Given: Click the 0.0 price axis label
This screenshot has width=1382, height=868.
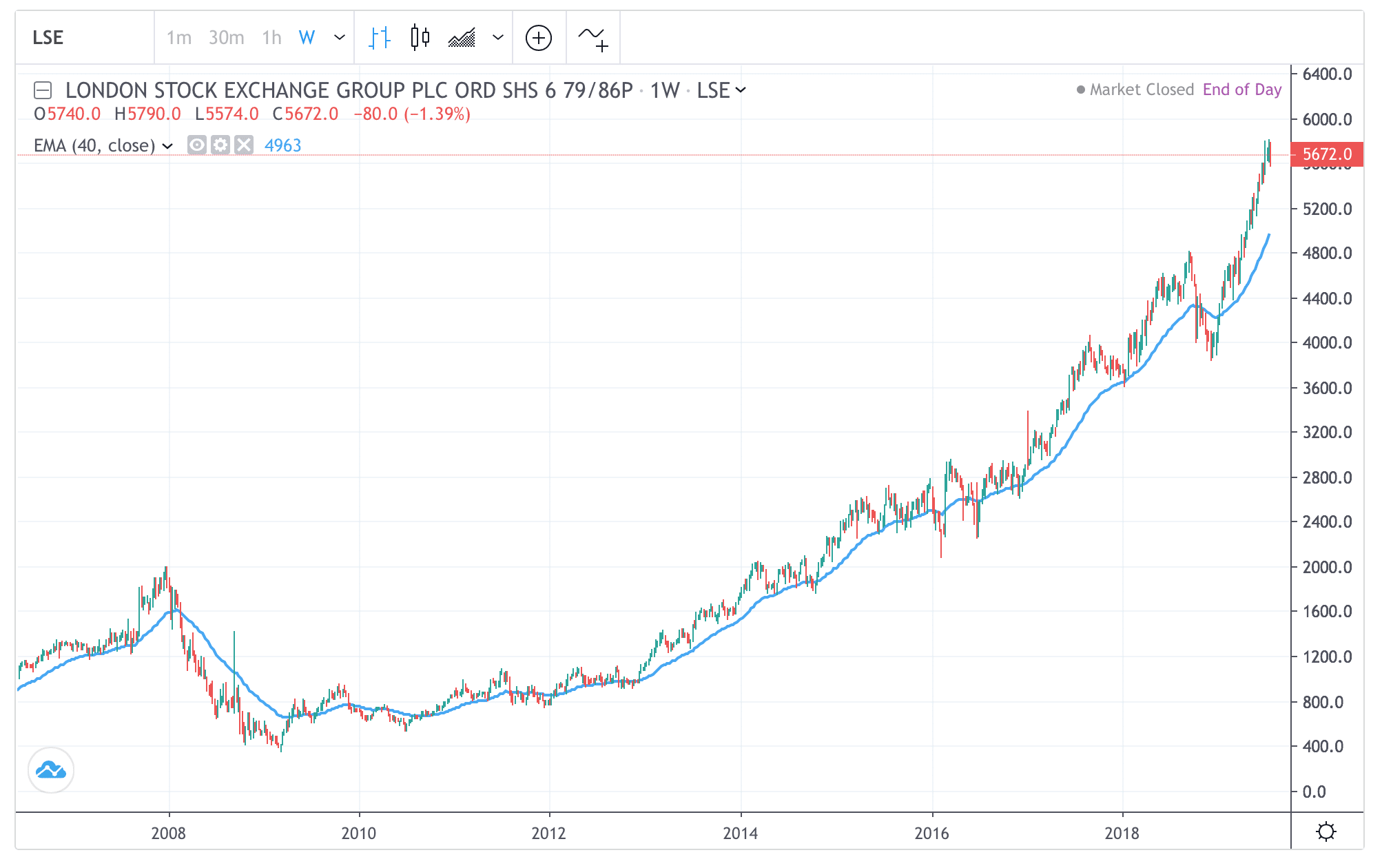Looking at the screenshot, I should coord(1314,792).
